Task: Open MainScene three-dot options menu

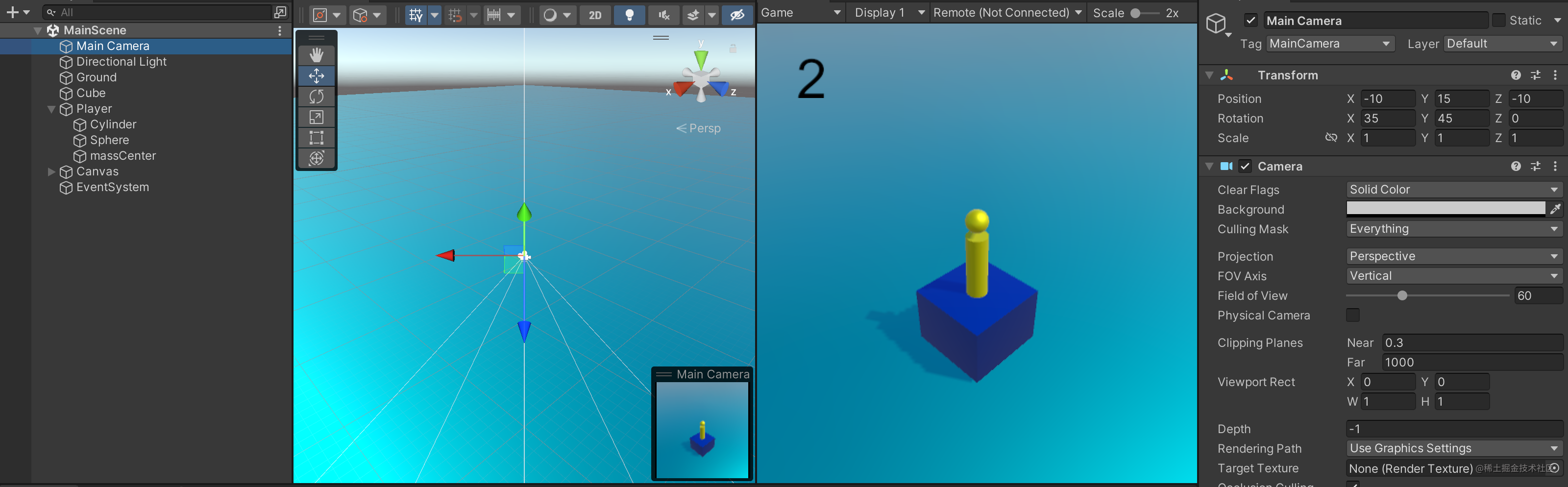Action: click(x=280, y=30)
